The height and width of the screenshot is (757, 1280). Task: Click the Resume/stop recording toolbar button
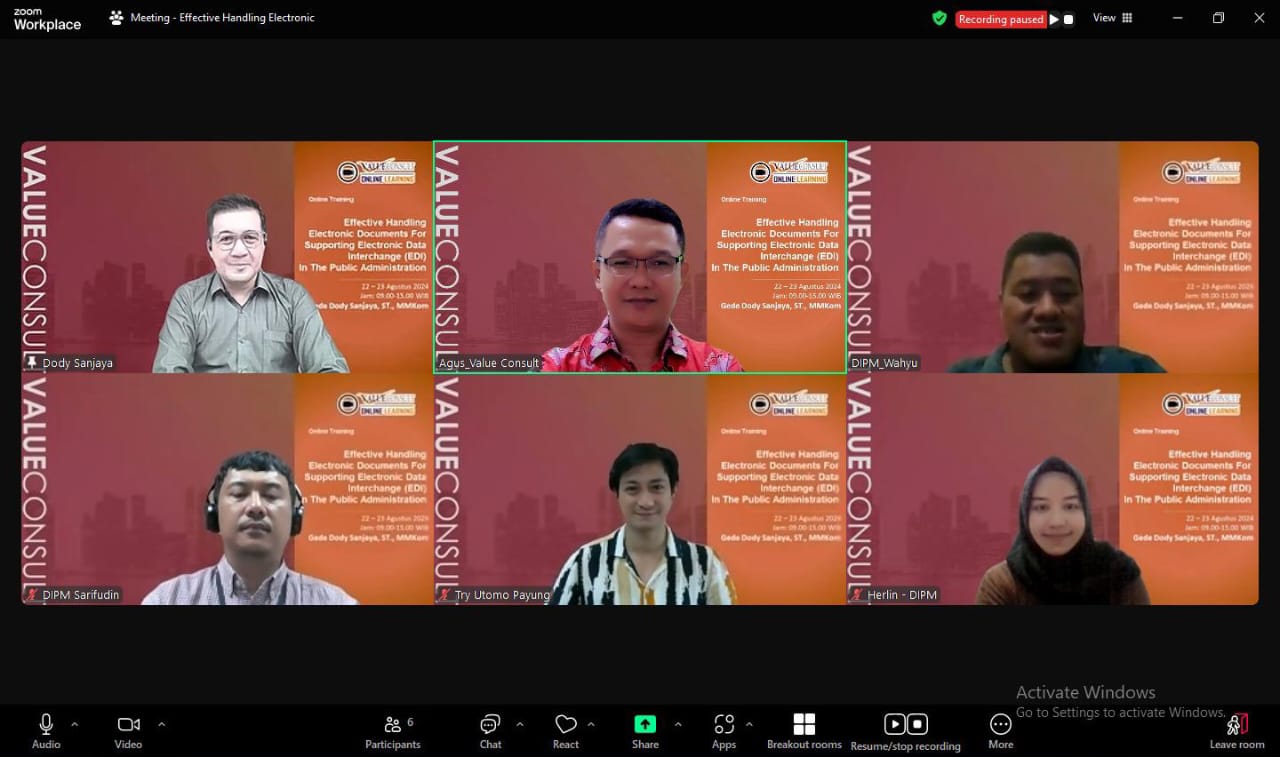(x=905, y=731)
